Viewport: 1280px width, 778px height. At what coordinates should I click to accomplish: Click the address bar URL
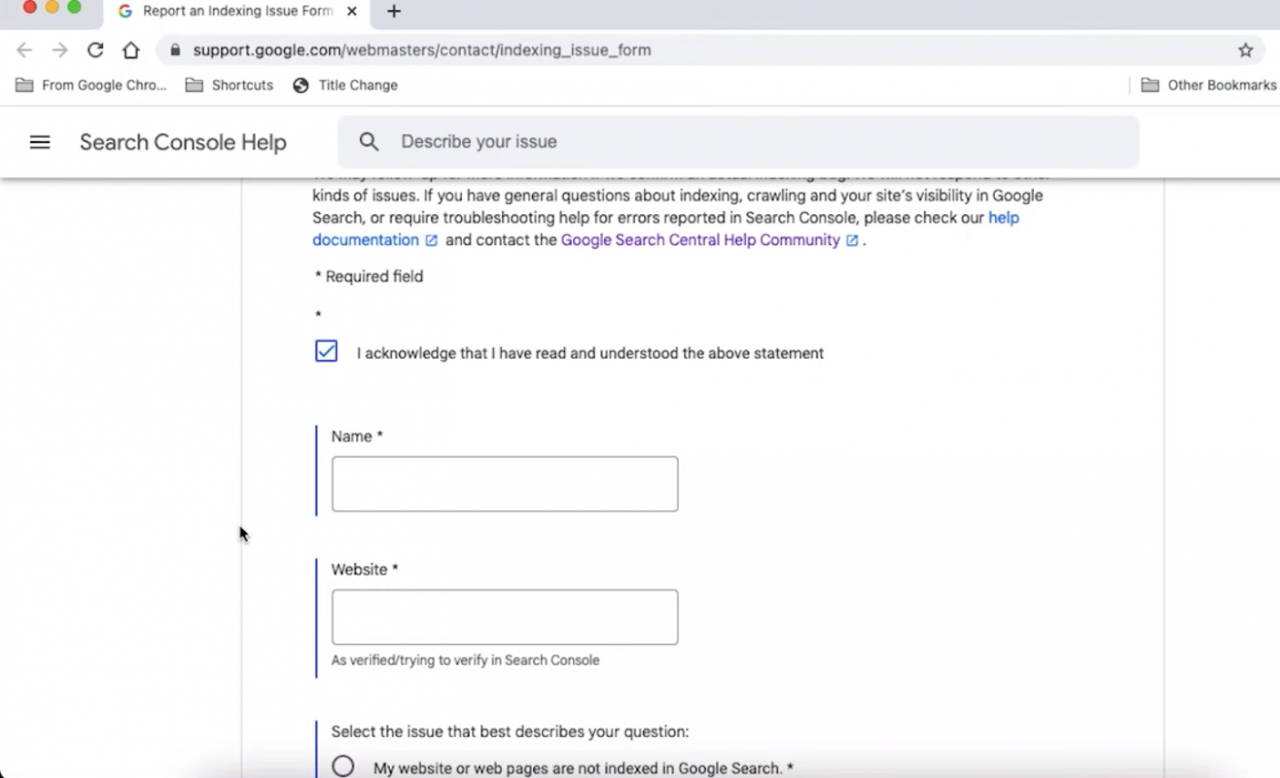[422, 50]
